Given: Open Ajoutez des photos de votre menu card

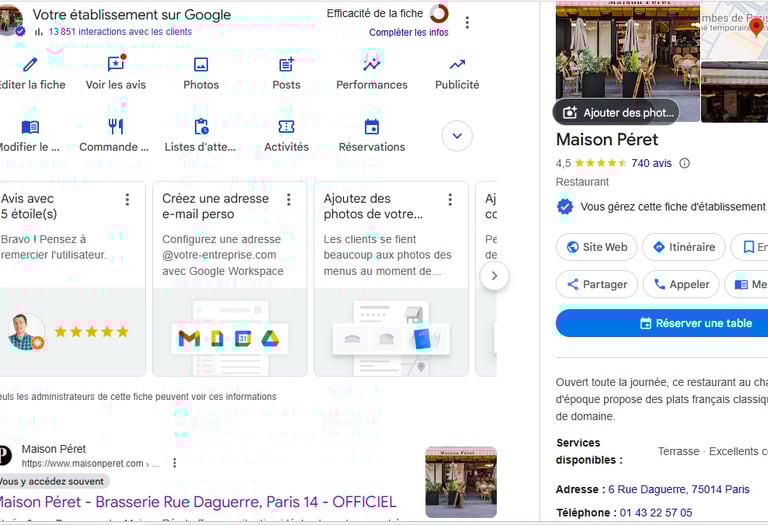Looking at the screenshot, I should (x=391, y=279).
